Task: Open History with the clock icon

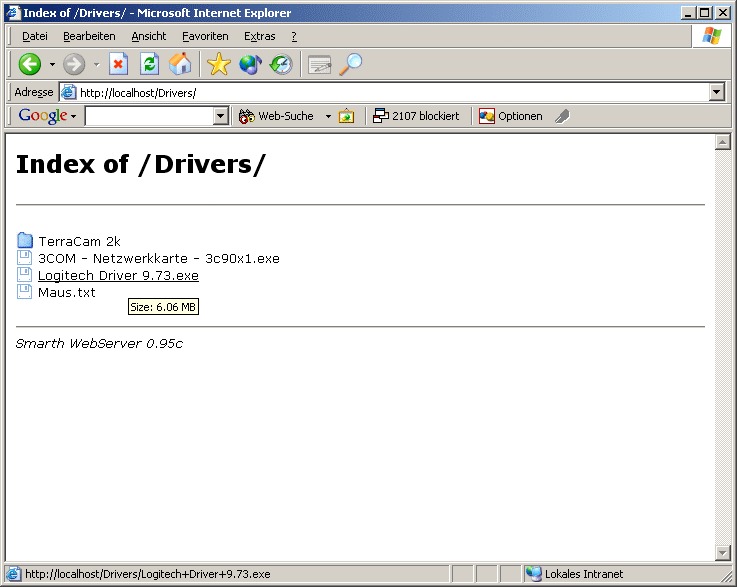Action: coord(281,64)
